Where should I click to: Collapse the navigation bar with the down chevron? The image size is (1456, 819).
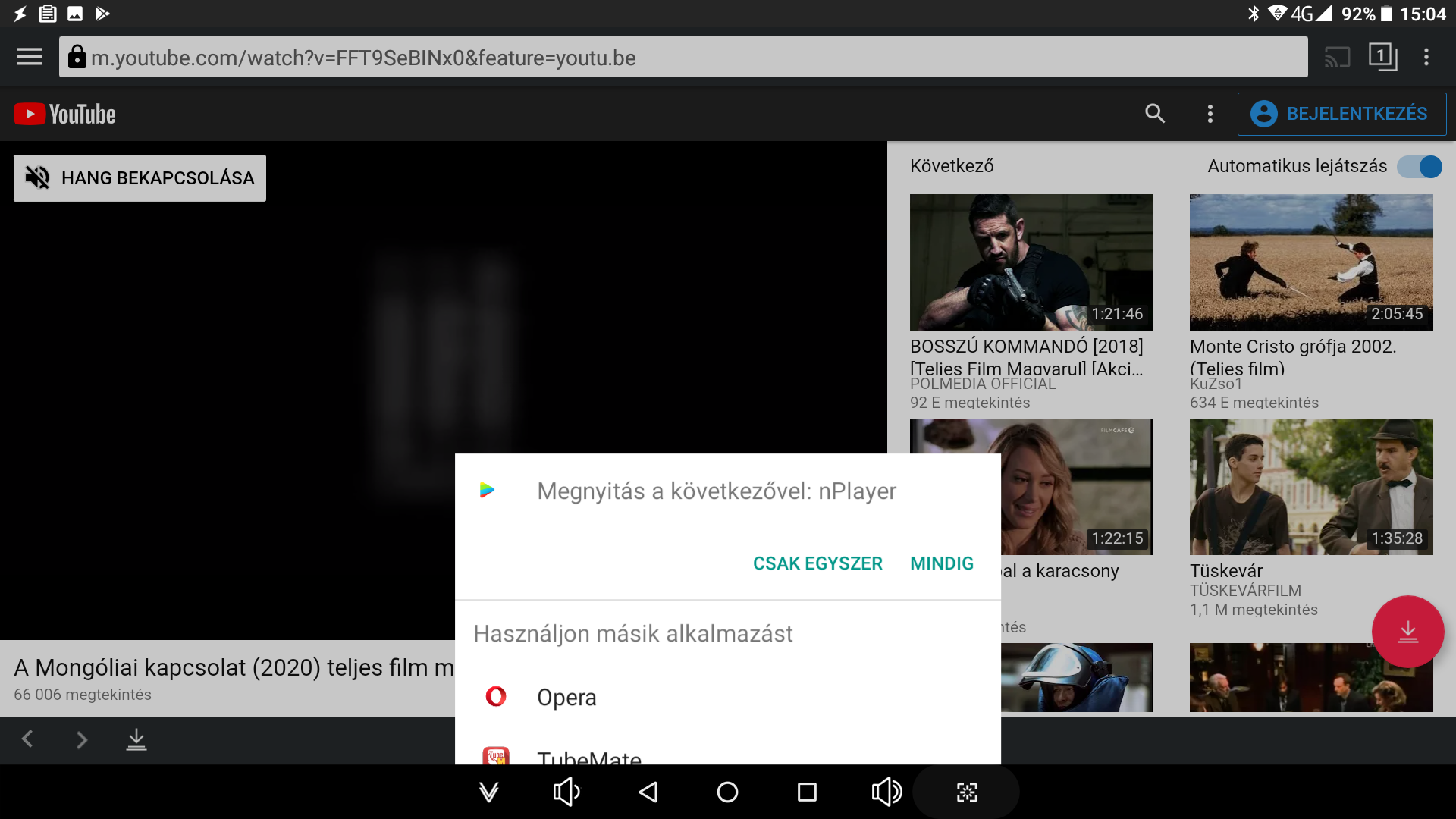pyautogui.click(x=489, y=792)
